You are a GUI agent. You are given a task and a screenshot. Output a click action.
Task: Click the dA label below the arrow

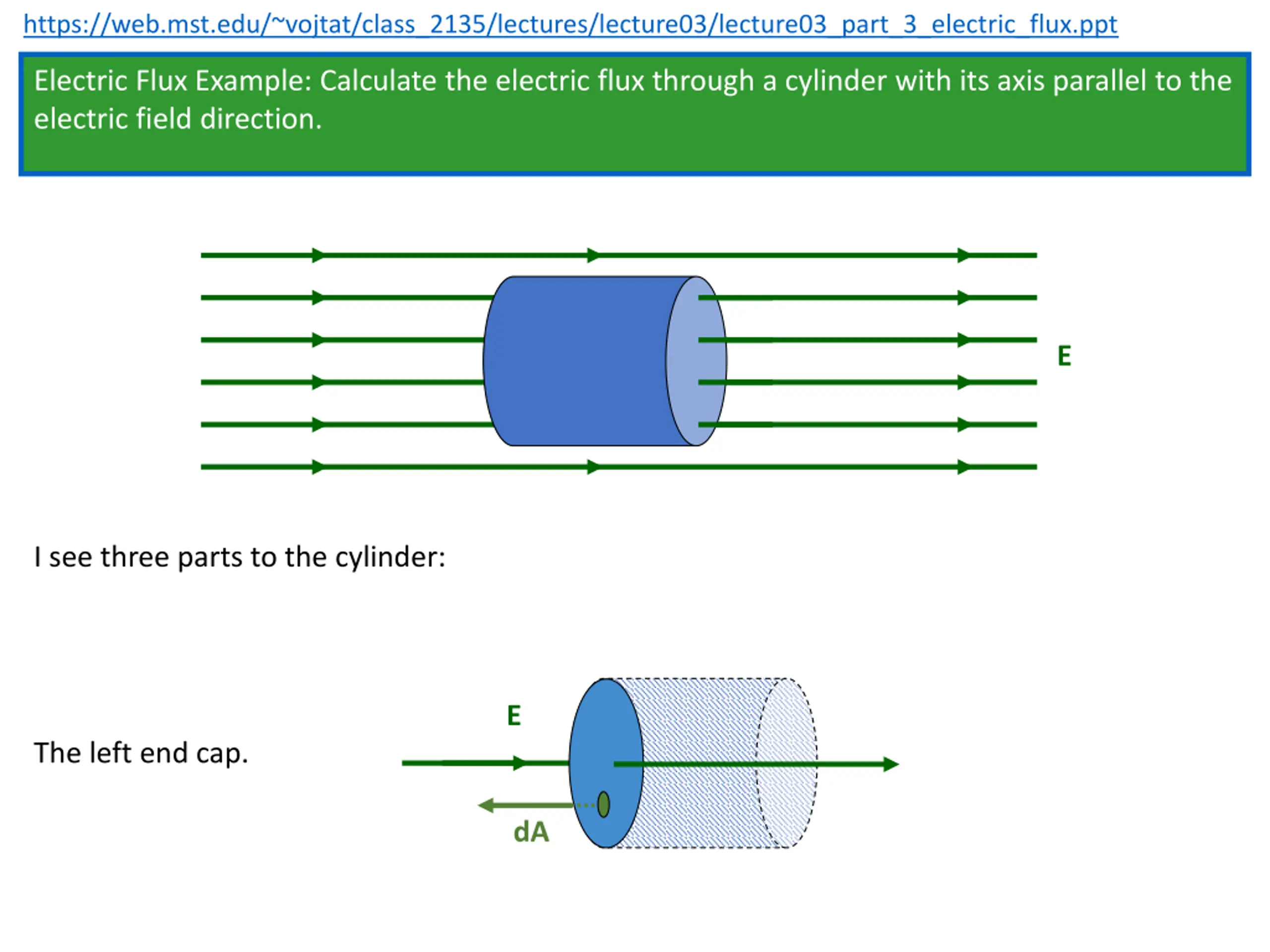tap(531, 832)
